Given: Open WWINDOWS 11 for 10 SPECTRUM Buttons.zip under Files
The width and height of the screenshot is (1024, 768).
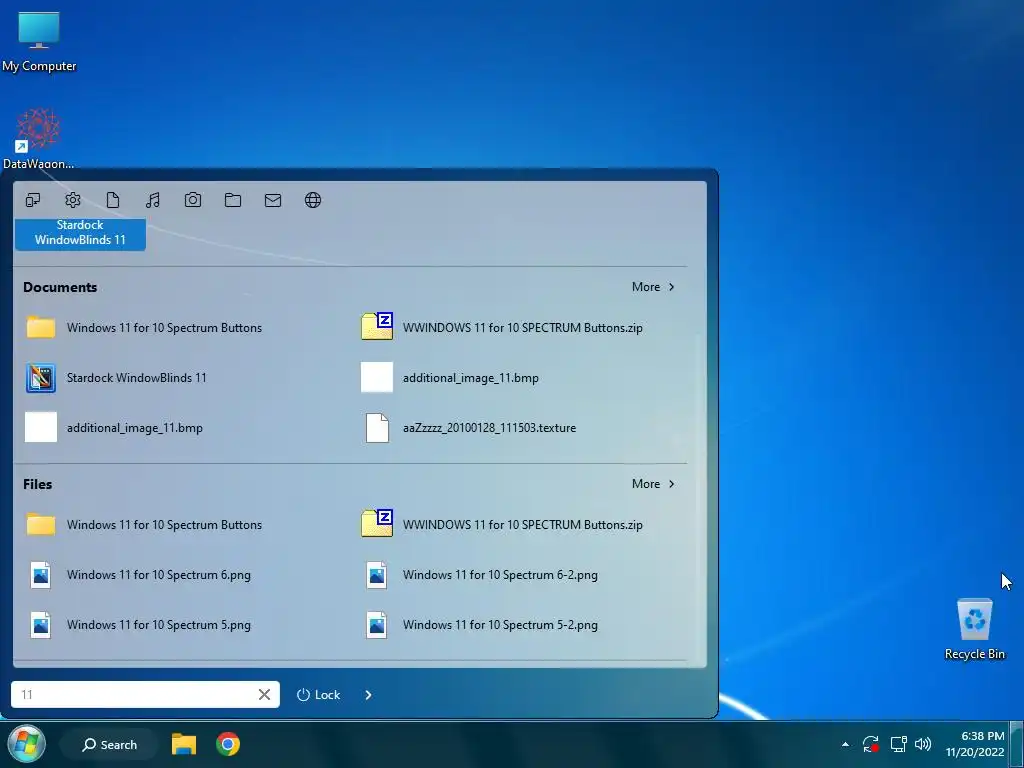Looking at the screenshot, I should point(502,524).
